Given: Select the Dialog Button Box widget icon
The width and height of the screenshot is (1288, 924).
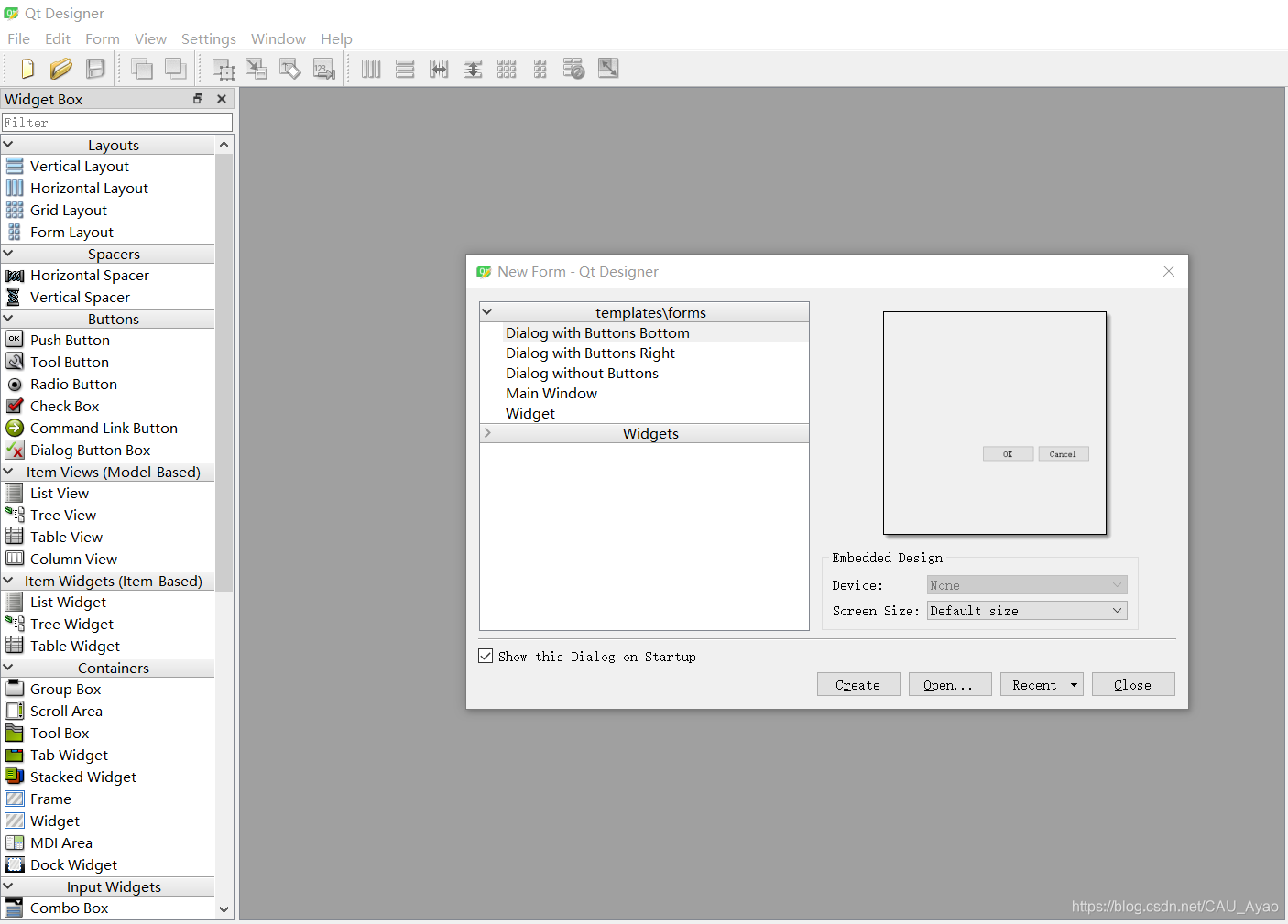Looking at the screenshot, I should [15, 450].
